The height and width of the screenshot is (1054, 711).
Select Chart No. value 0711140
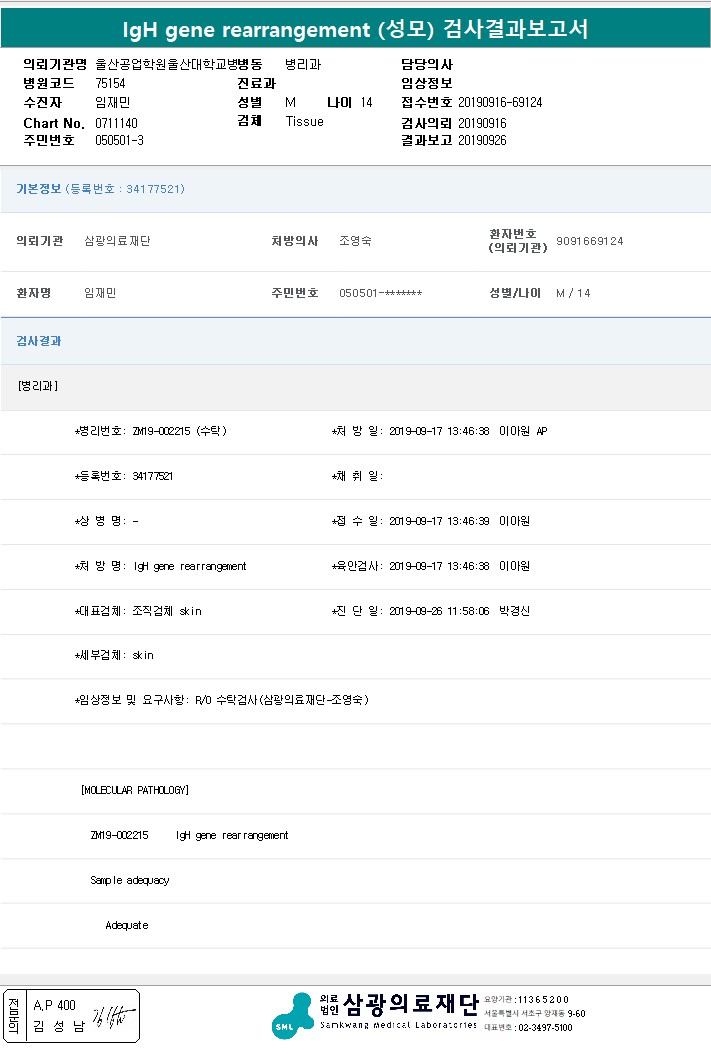click(116, 123)
